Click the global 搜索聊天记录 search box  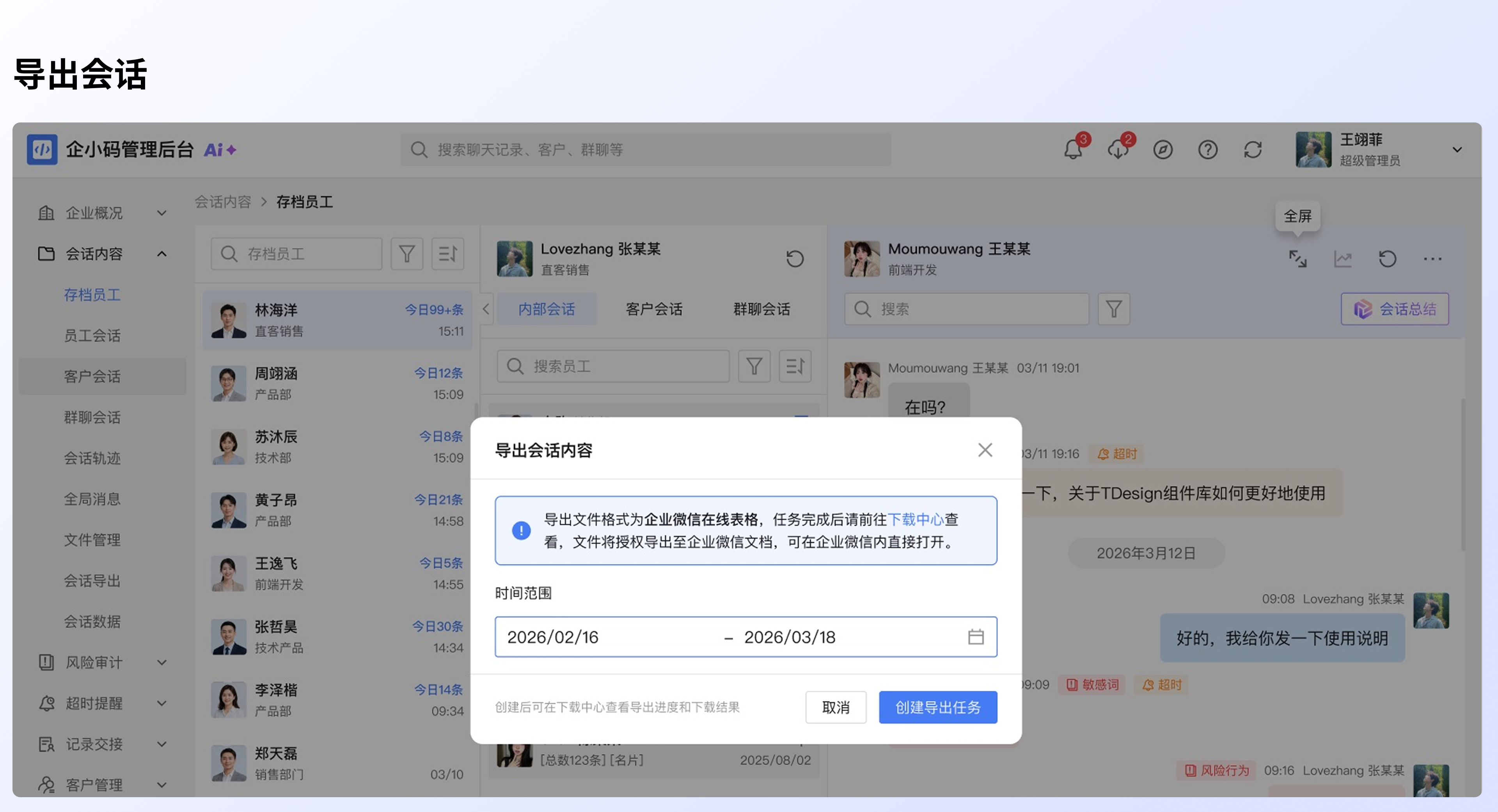(x=646, y=150)
